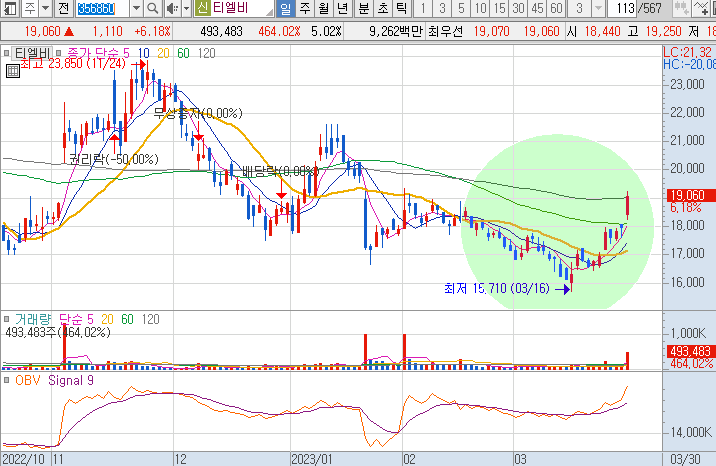Click the LC:21.32 indicator text
716x466 pixels.
click(x=688, y=52)
